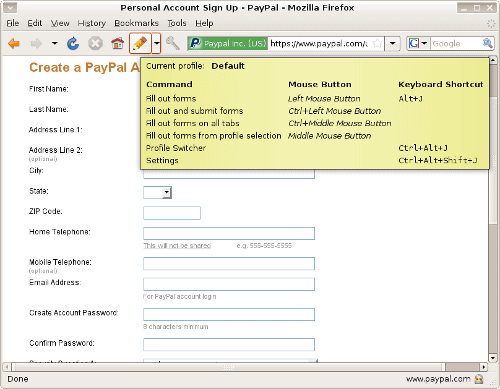Viewport: 500px width, 389px height.
Task: Open the Bookmarks menu
Action: 136,23
